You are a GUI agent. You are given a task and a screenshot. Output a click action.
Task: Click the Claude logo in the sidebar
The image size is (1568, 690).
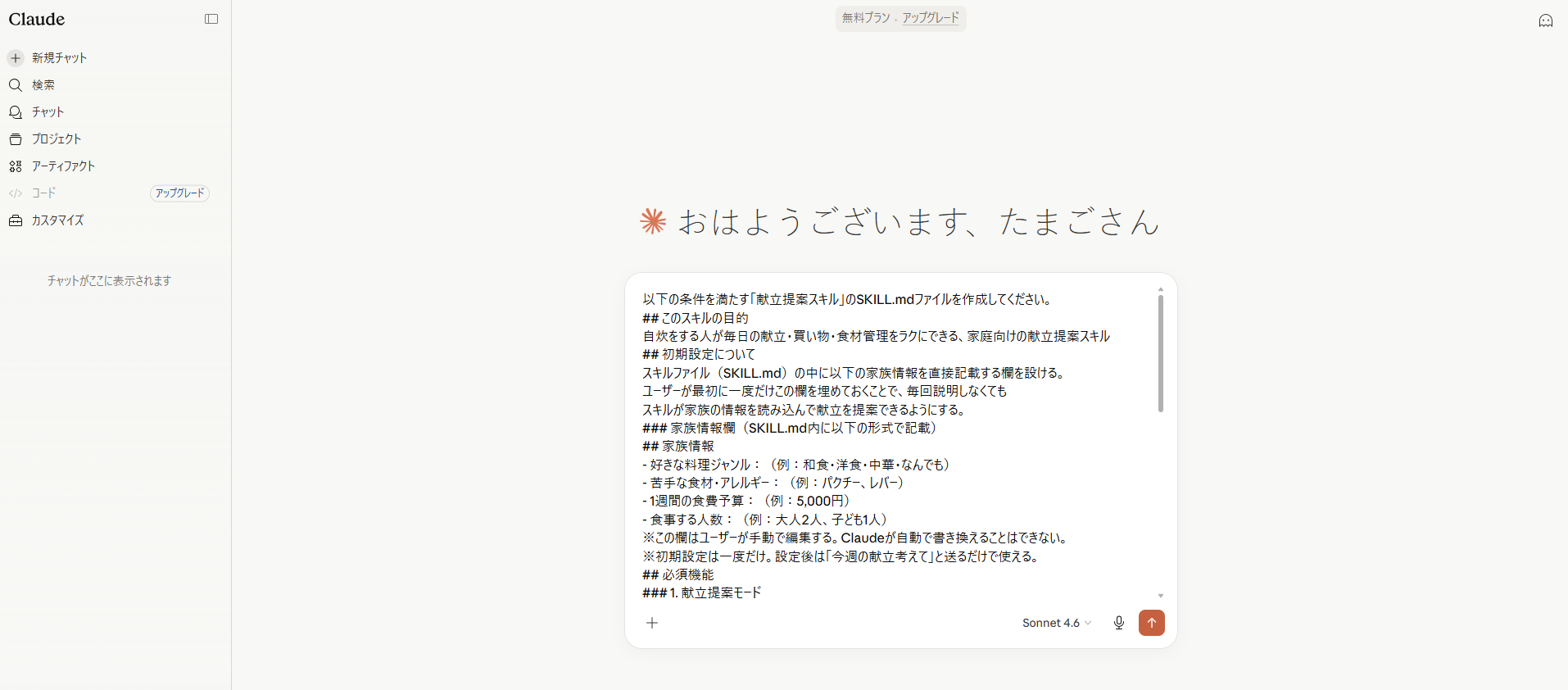[37, 19]
